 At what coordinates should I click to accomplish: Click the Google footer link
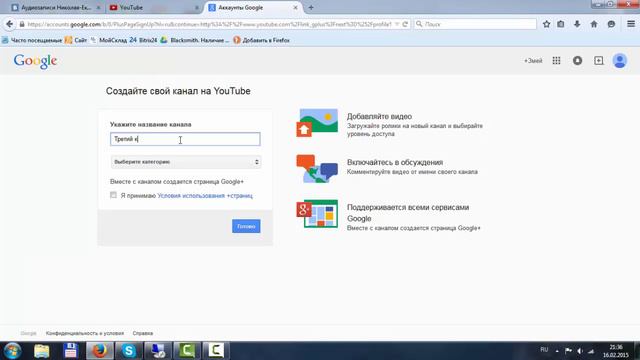coord(28,333)
